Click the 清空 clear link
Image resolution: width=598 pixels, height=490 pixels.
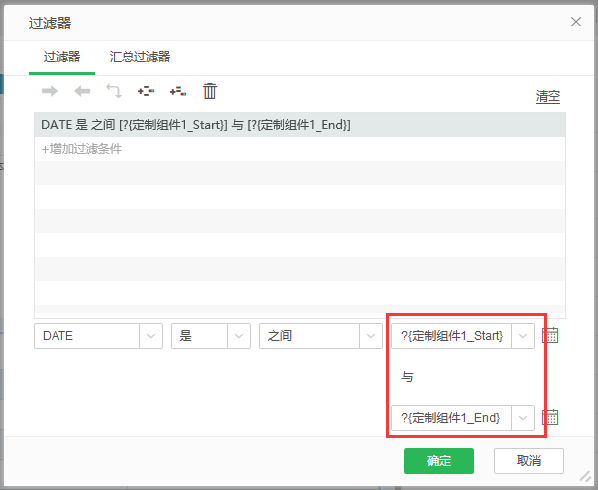tap(548, 96)
